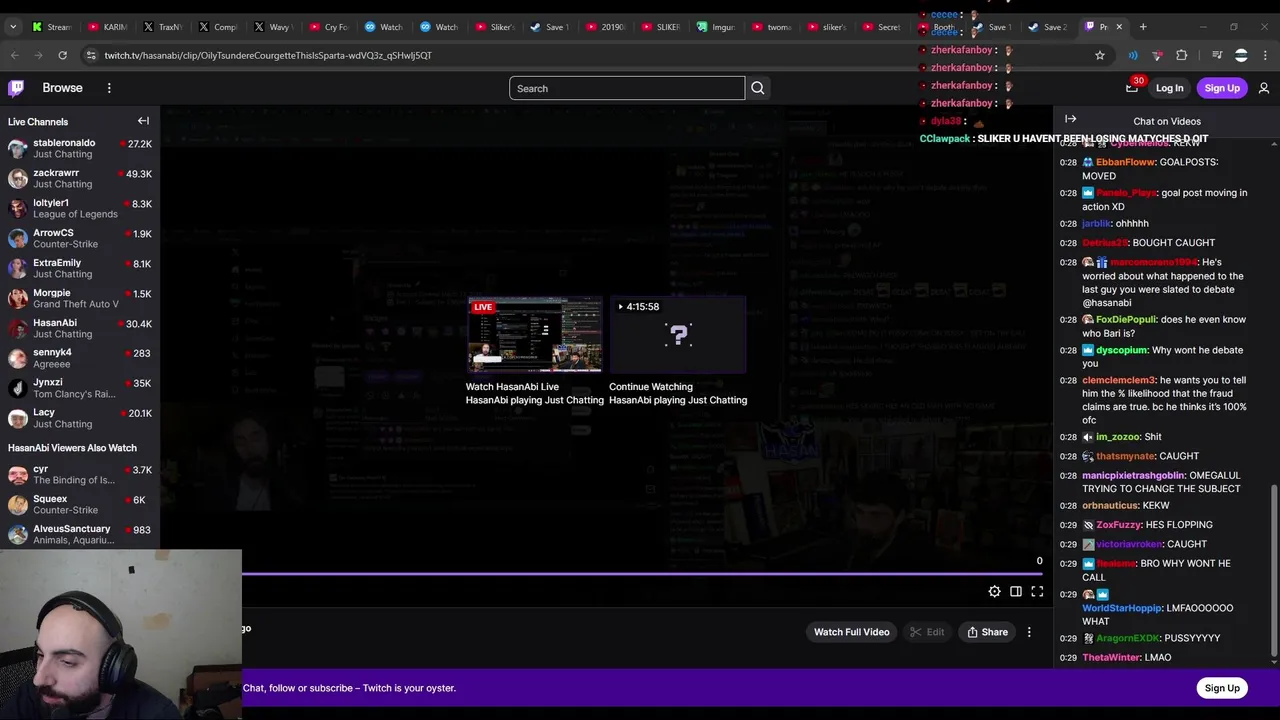Switch to the Save 2 browser tab
This screenshot has width=1280, height=720.
click(1049, 27)
